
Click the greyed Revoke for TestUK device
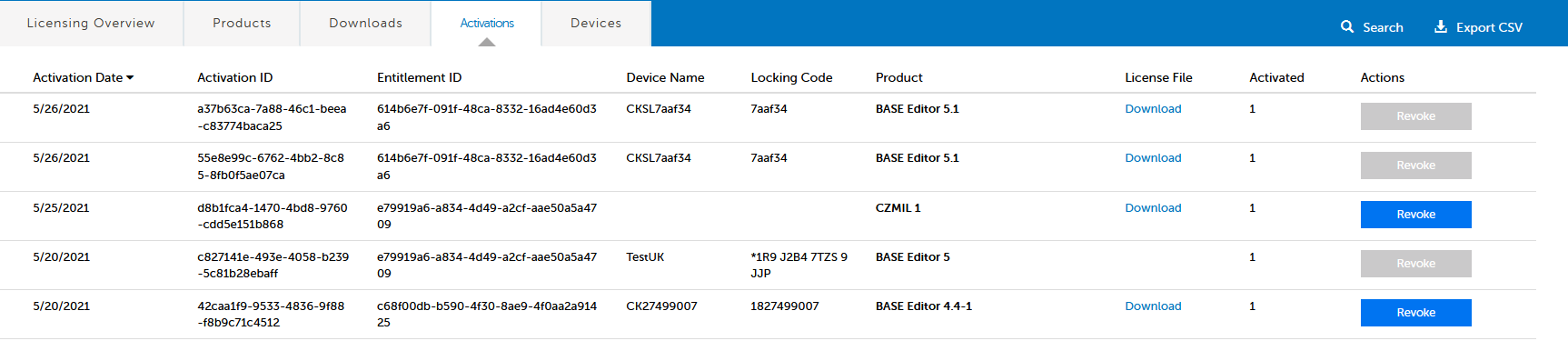1415,264
